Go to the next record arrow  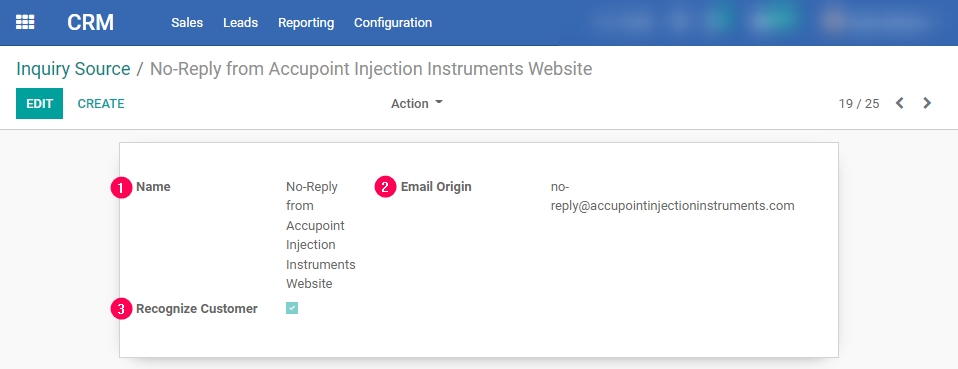(x=927, y=103)
